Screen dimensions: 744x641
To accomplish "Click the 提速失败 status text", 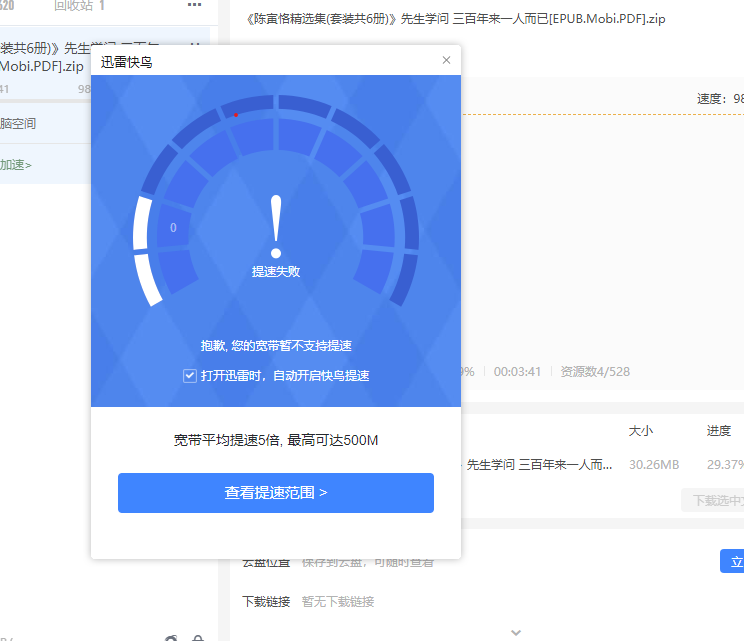I will [276, 271].
